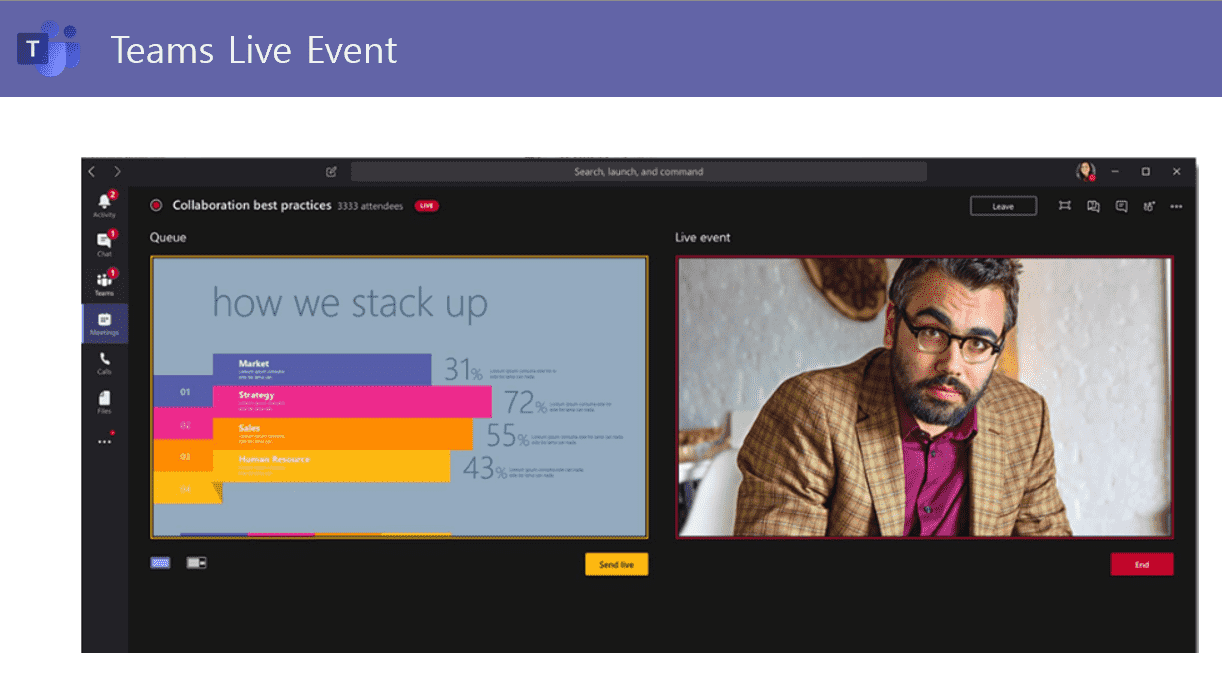Navigate back with the left arrow
This screenshot has height=678, width=1222.
pyautogui.click(x=92, y=172)
